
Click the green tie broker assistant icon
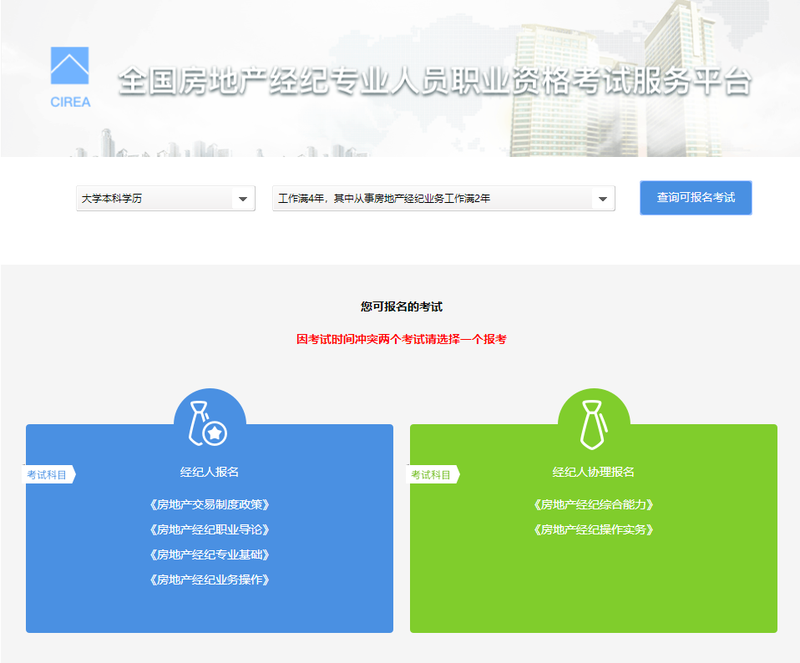tap(593, 424)
